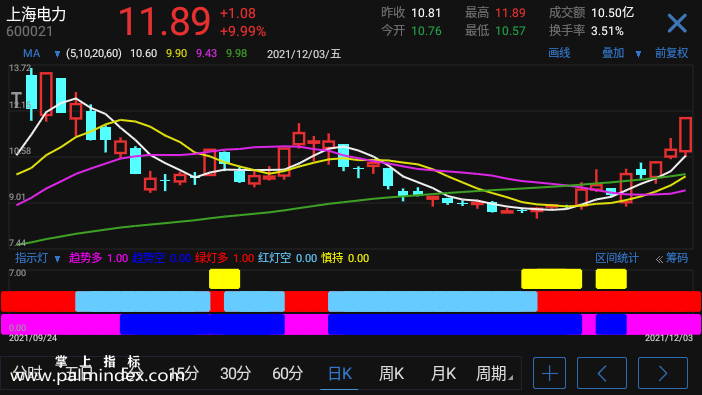Select the 30分 timeframe tab
The width and height of the screenshot is (702, 395).
(235, 373)
